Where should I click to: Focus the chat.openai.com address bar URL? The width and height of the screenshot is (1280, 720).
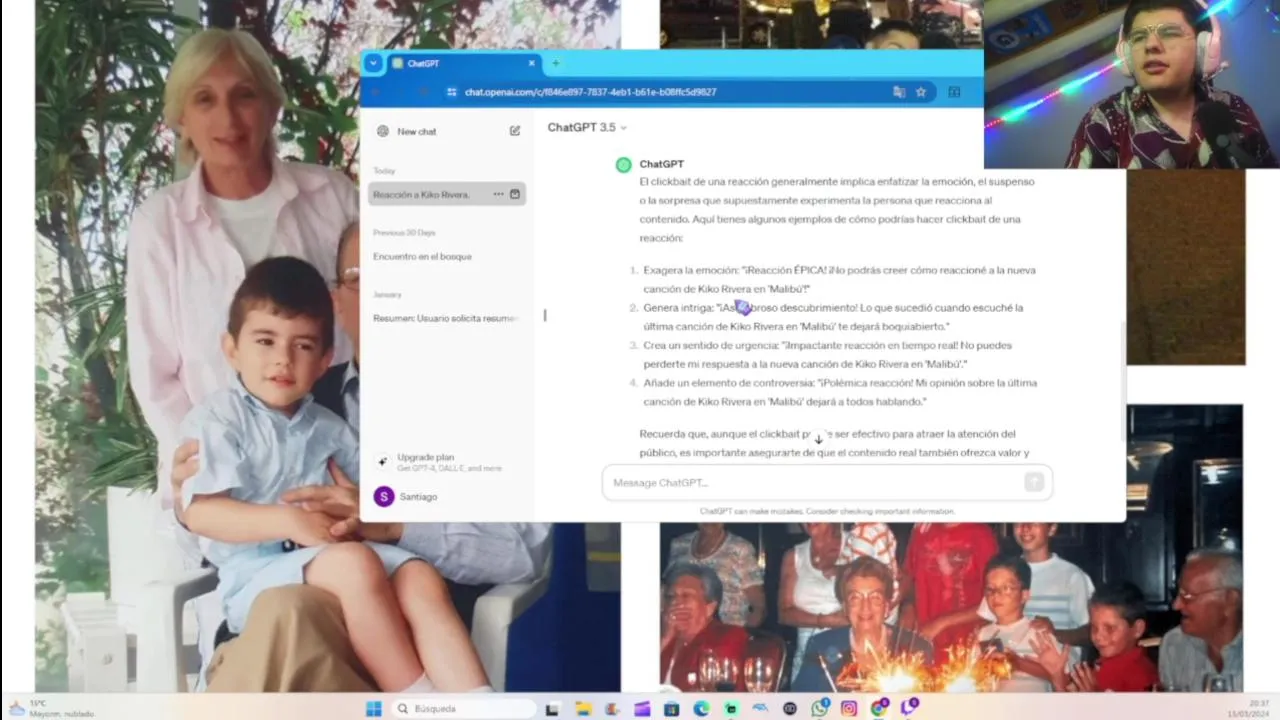590,92
